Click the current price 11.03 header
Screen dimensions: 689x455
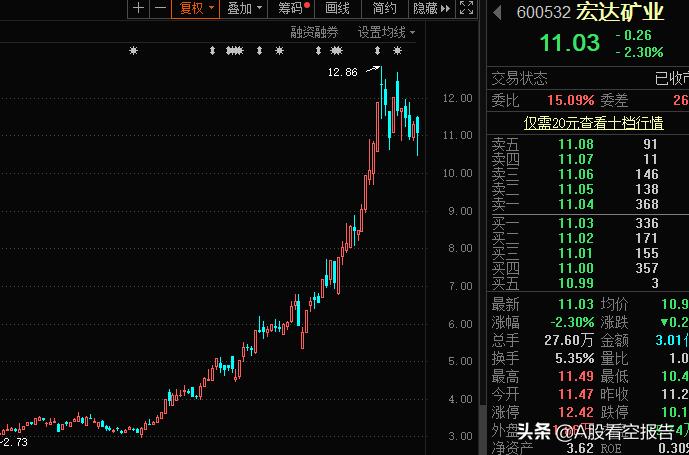click(569, 43)
